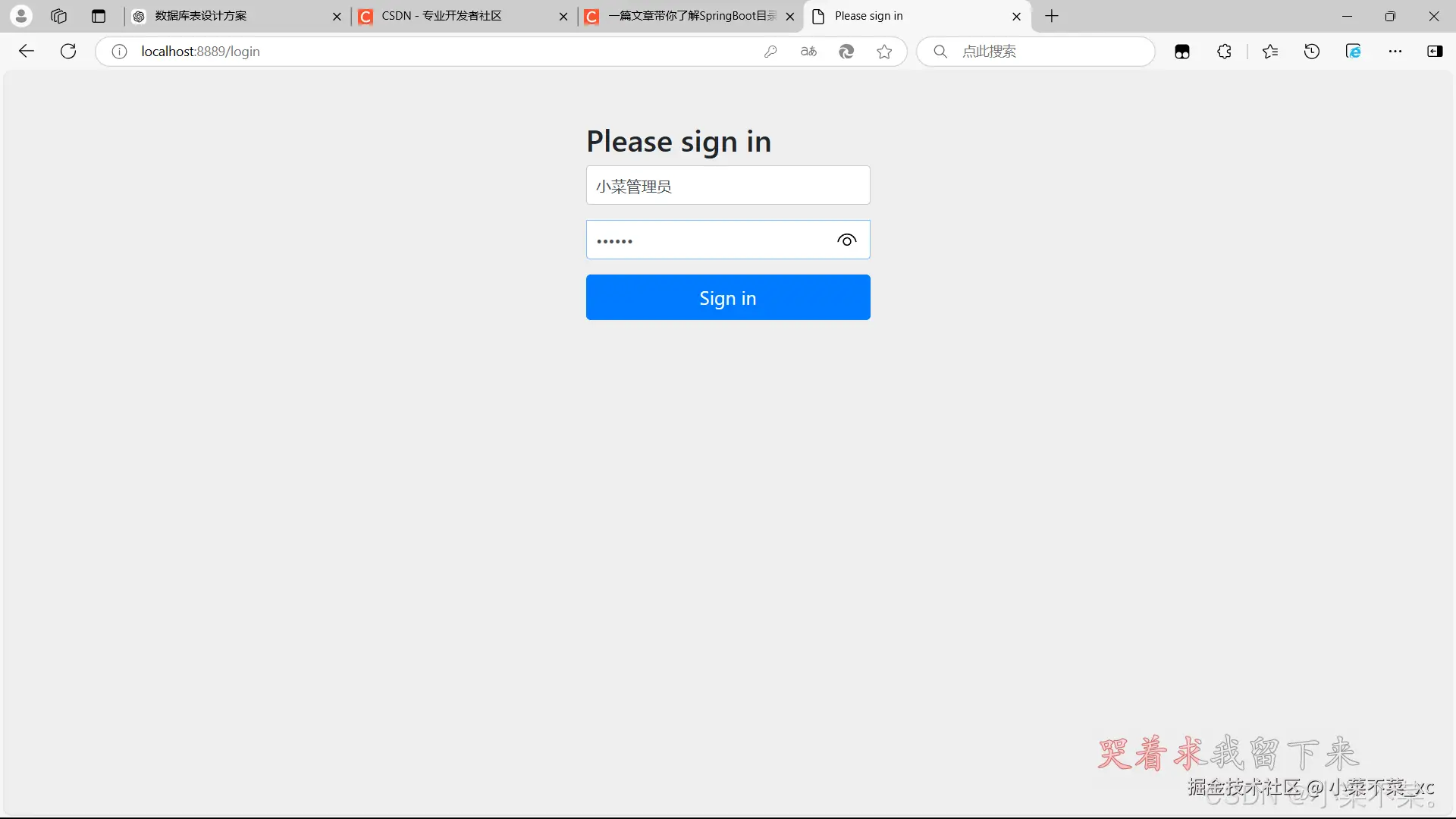Open the translate page icon
Screen dimensions: 1456x819
(x=808, y=52)
